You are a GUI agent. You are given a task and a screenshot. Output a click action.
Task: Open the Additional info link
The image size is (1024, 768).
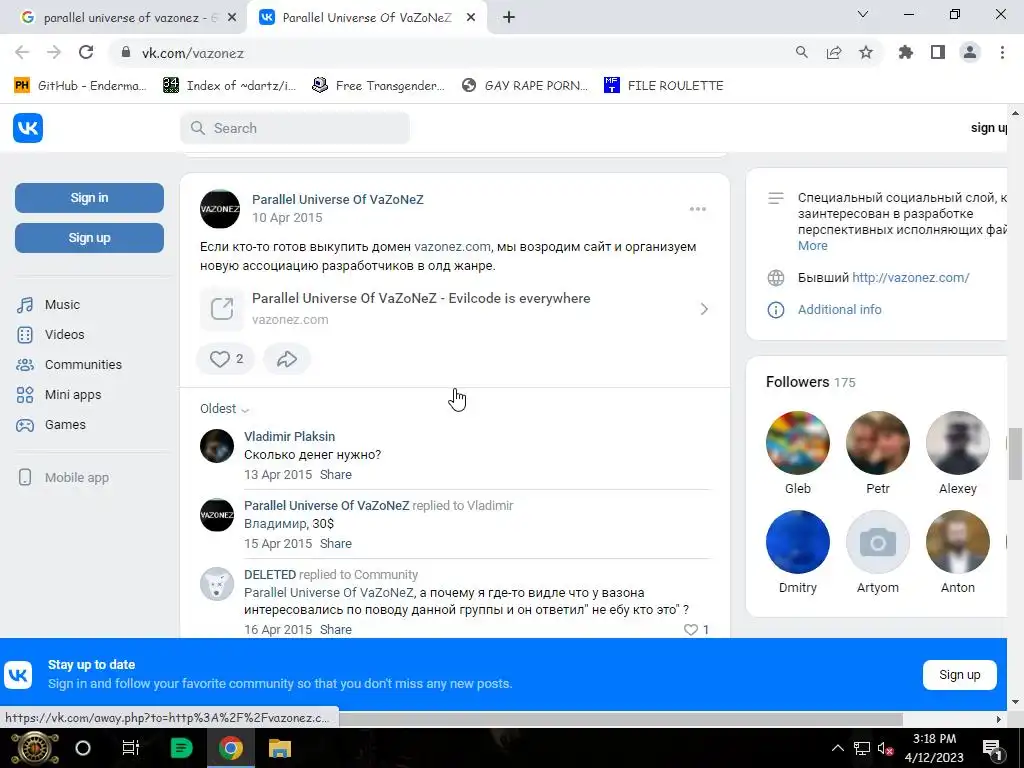[839, 310]
